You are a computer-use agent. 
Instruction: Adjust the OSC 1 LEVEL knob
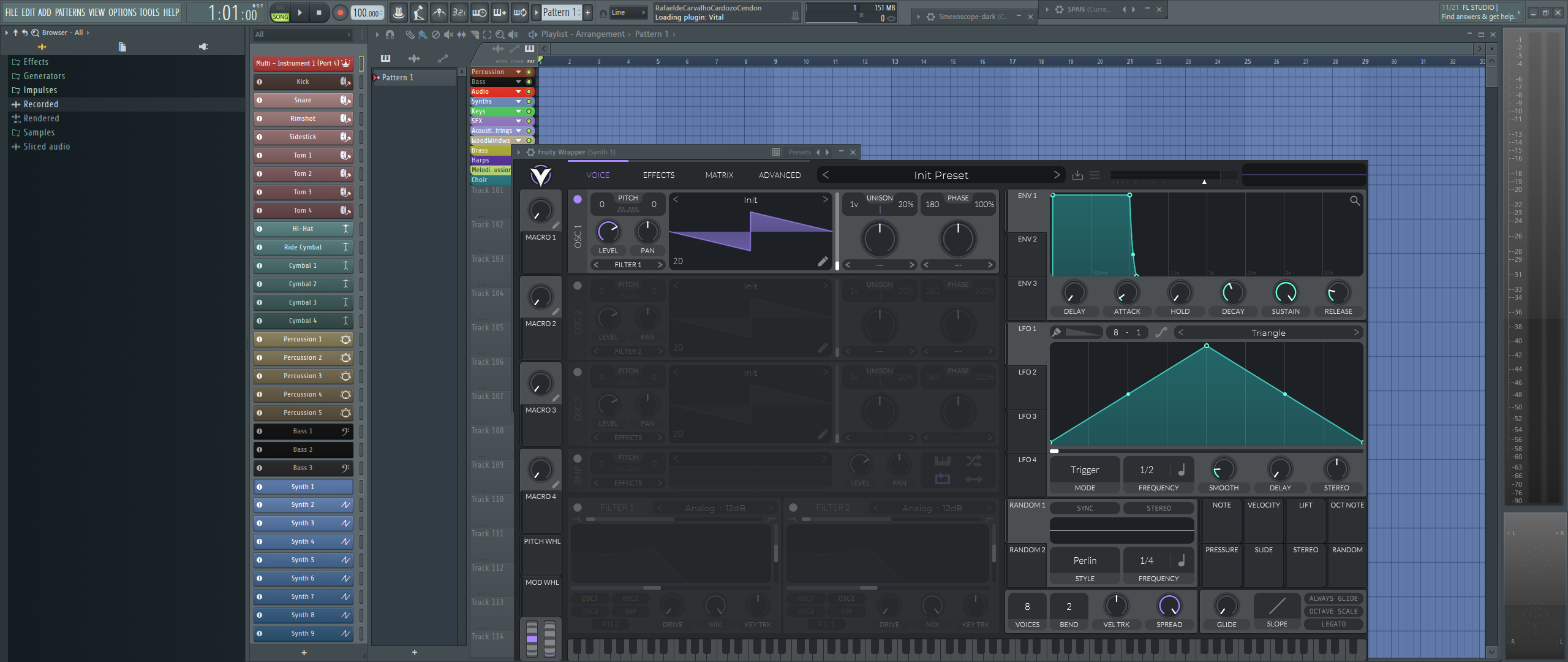608,232
